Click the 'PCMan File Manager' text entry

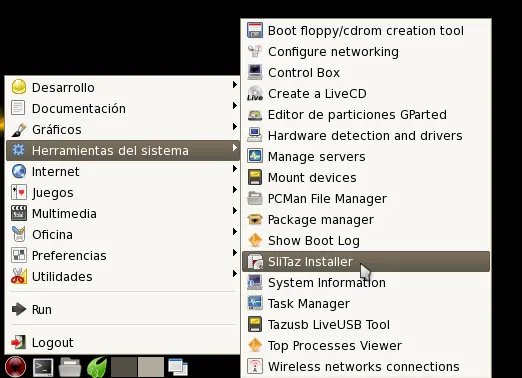tap(327, 199)
